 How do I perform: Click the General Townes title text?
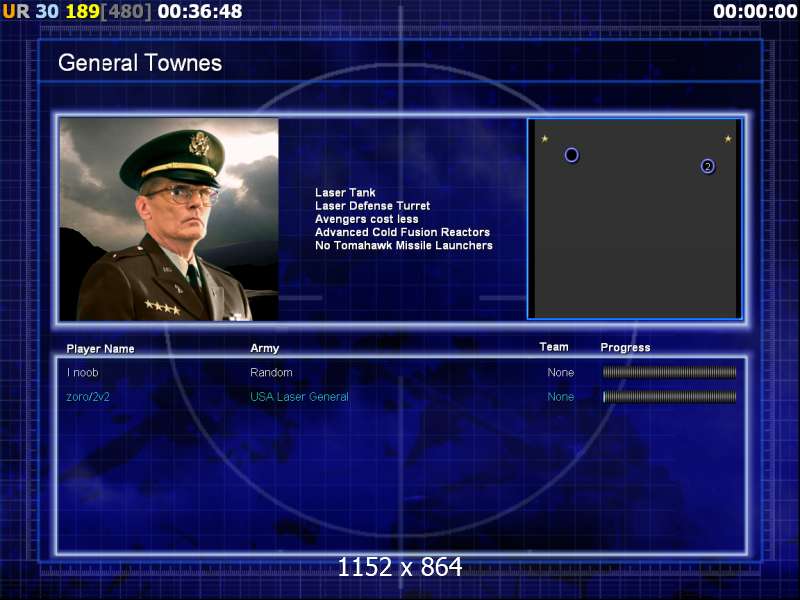[x=140, y=63]
